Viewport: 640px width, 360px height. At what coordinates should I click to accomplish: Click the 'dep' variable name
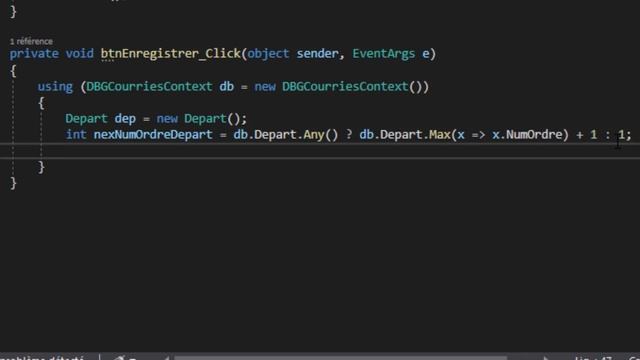coord(125,119)
